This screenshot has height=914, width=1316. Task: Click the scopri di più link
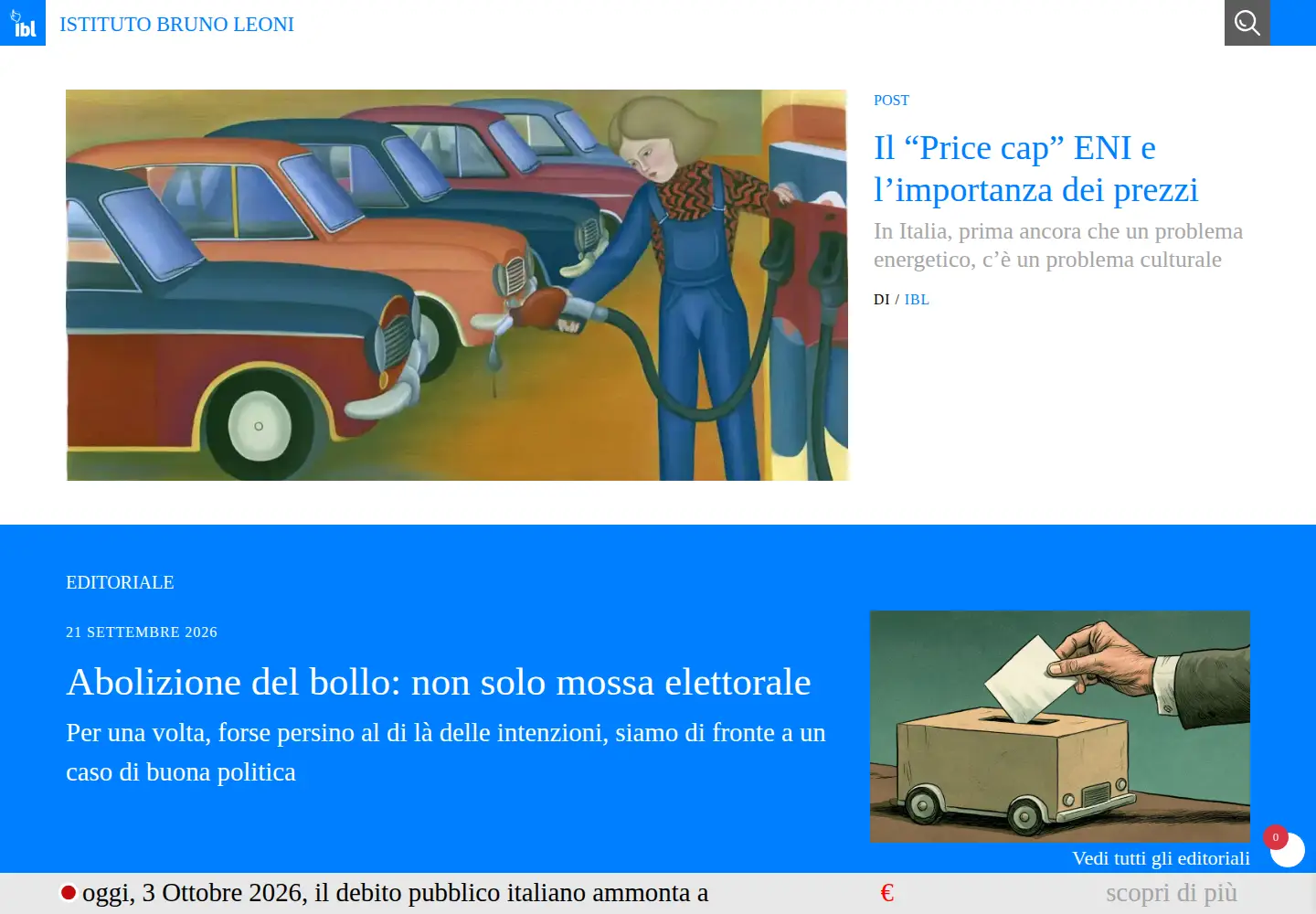[1172, 893]
